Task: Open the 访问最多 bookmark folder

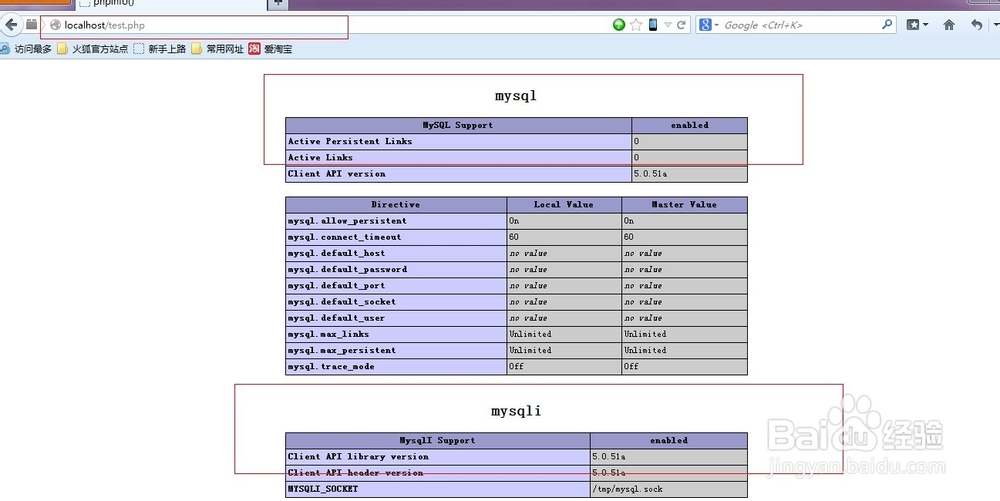Action: click(x=26, y=48)
